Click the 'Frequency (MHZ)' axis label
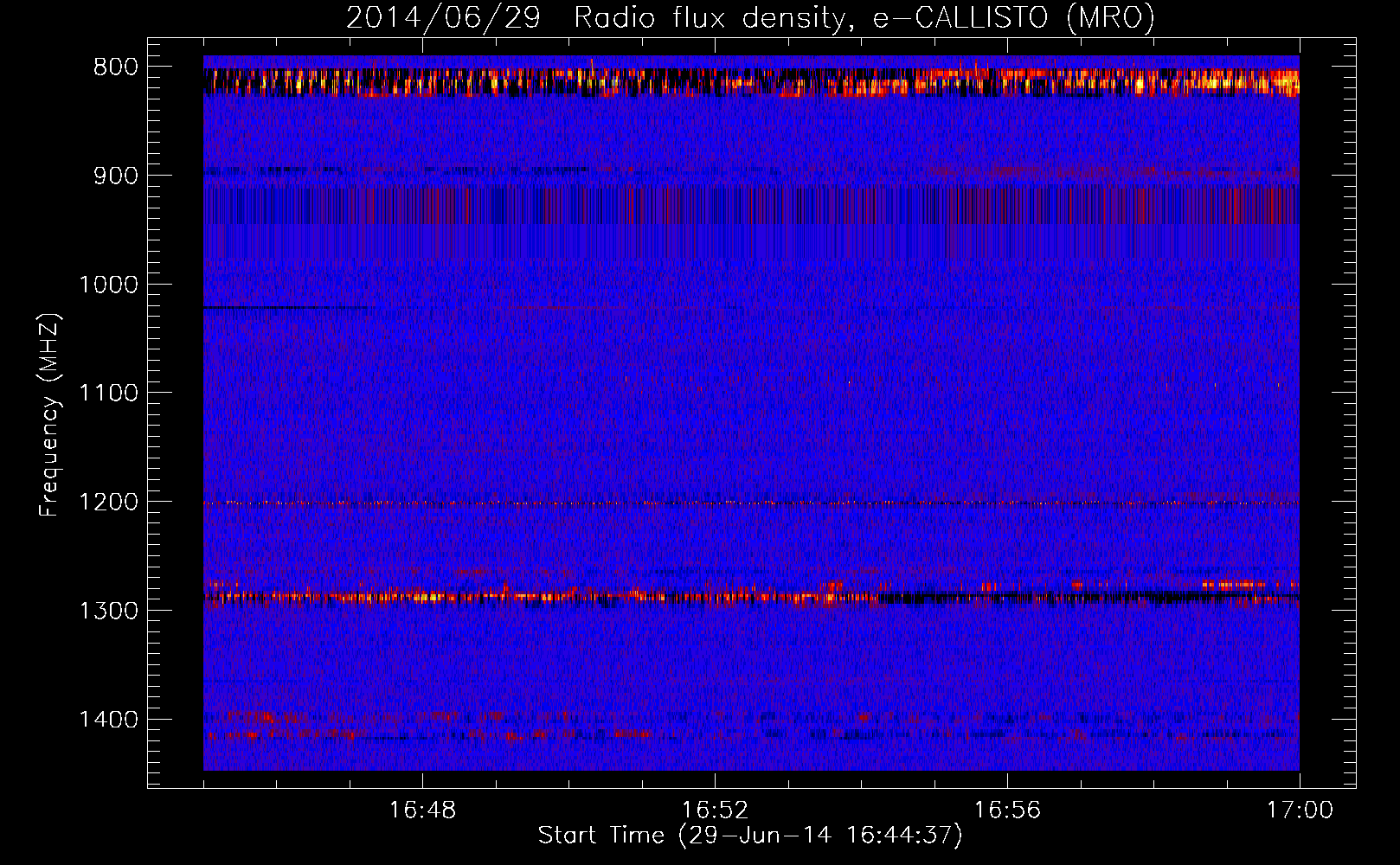This screenshot has width=1400, height=865. point(50,415)
